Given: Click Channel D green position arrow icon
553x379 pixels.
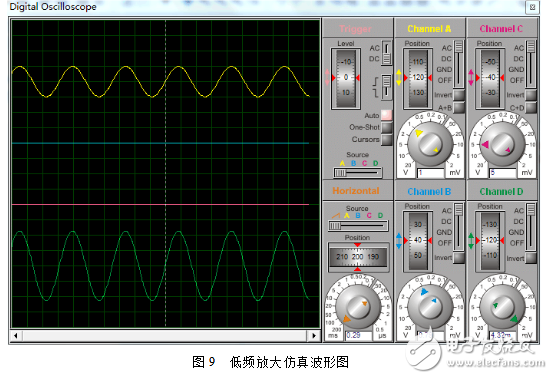Looking at the screenshot, I should (471, 240).
